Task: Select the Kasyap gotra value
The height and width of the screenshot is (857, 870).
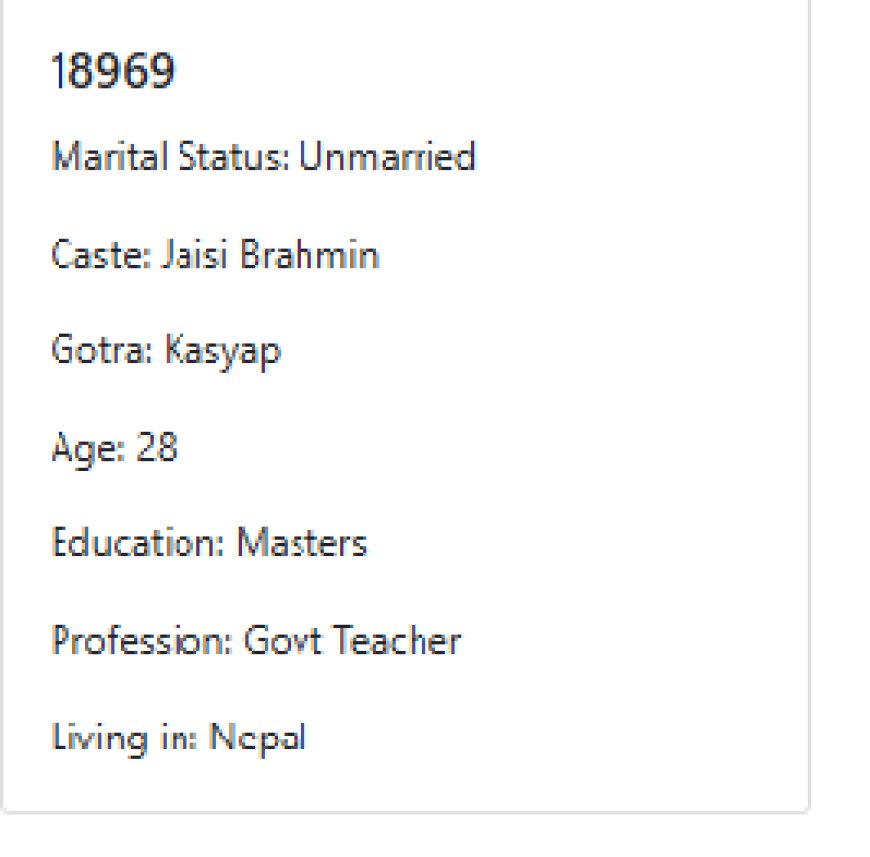Action: point(223,351)
